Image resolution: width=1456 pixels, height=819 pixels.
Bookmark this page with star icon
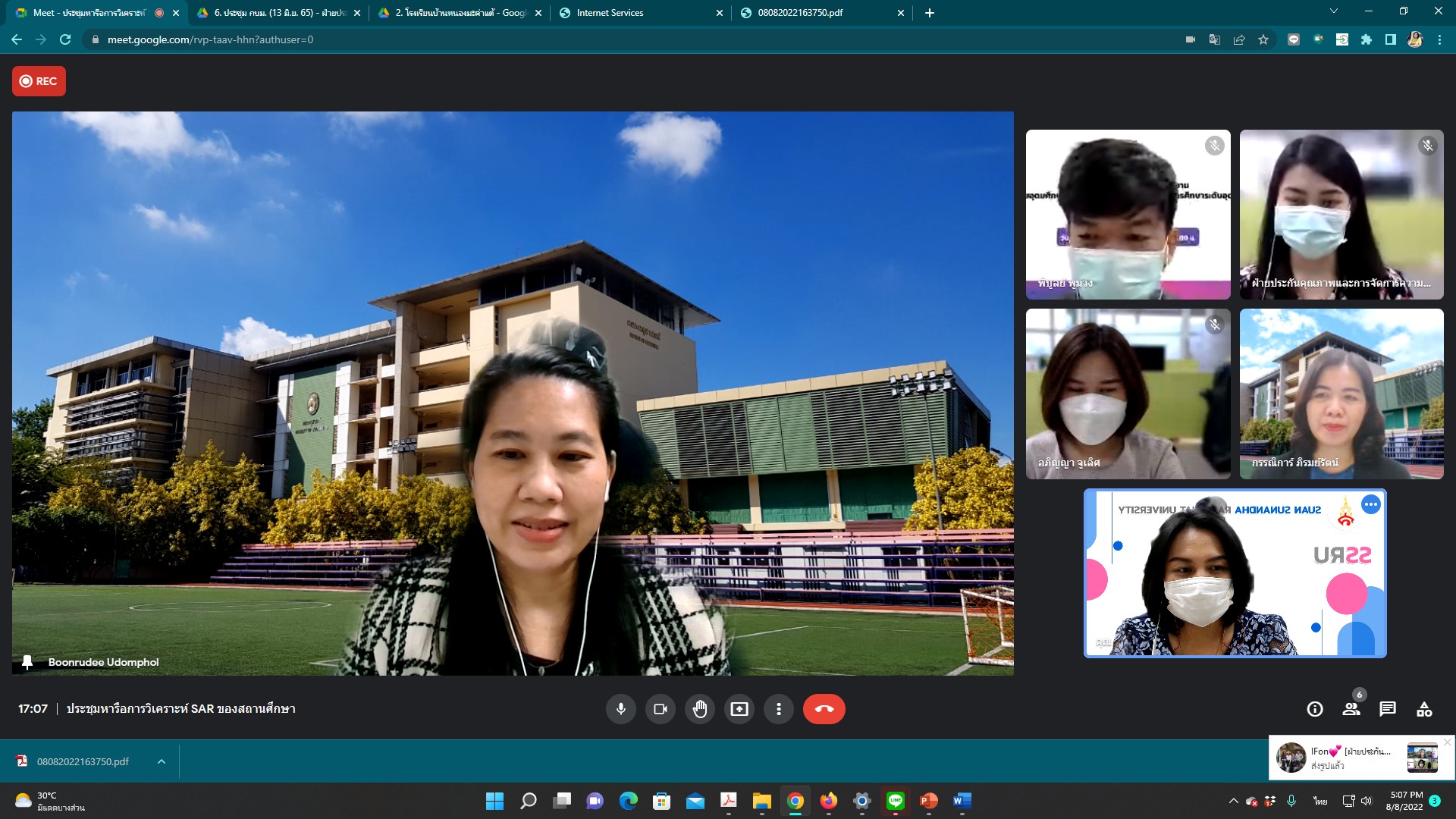(1263, 39)
